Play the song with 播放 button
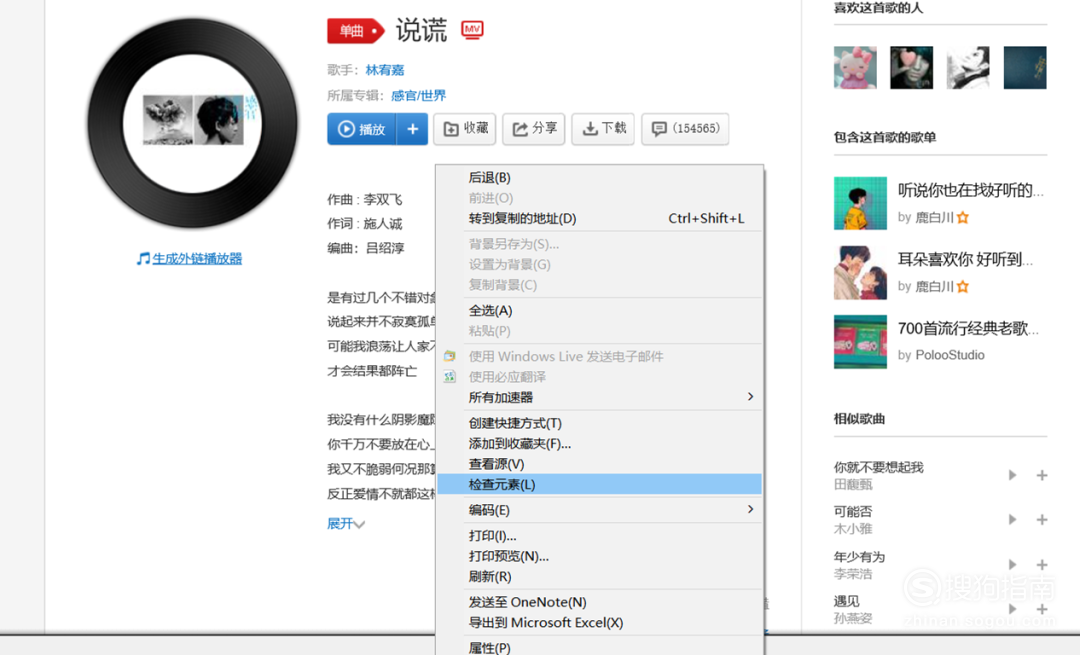This screenshot has height=655, width=1080. (362, 129)
